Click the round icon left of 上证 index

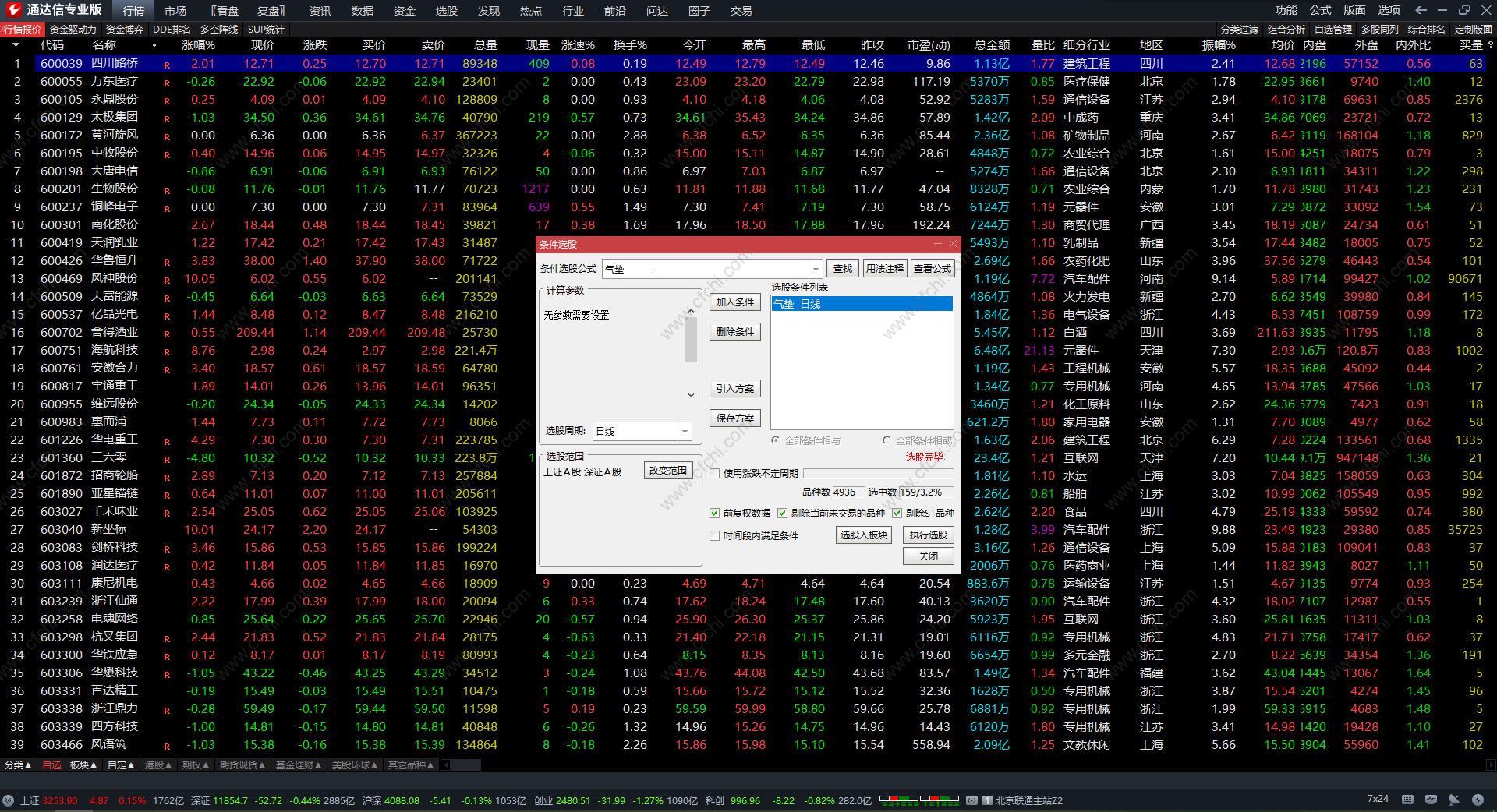[x=9, y=800]
